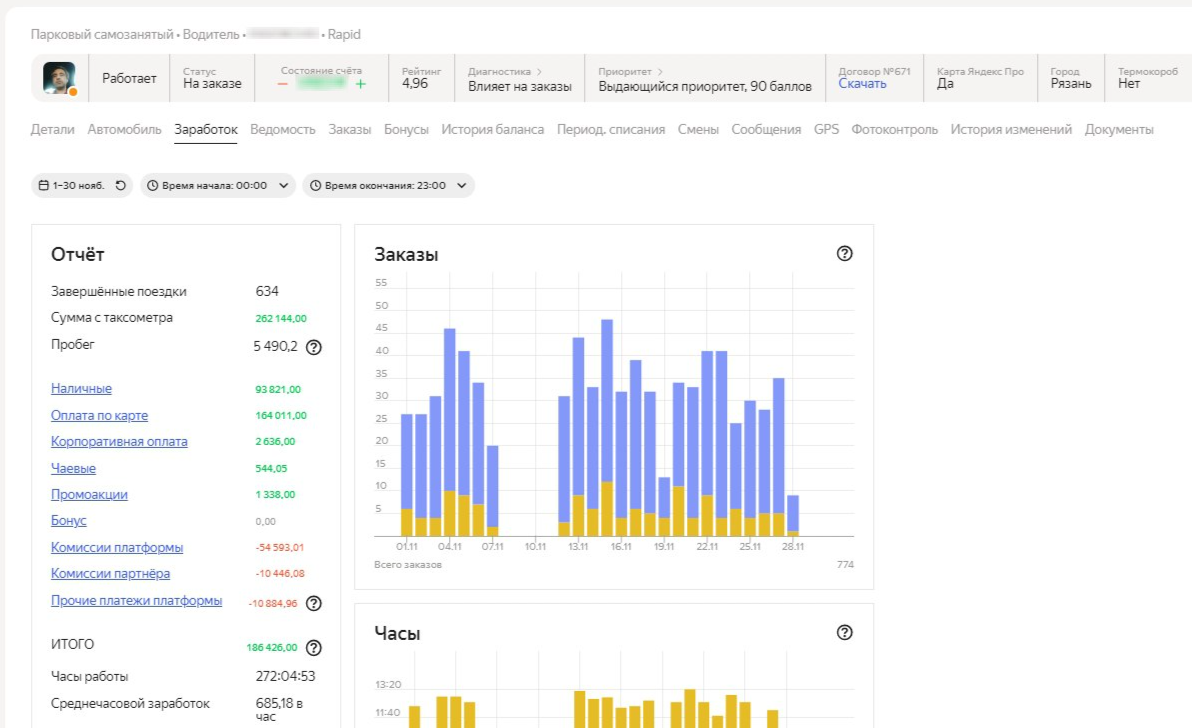Open help for Прочие платежи платформы

(313, 603)
